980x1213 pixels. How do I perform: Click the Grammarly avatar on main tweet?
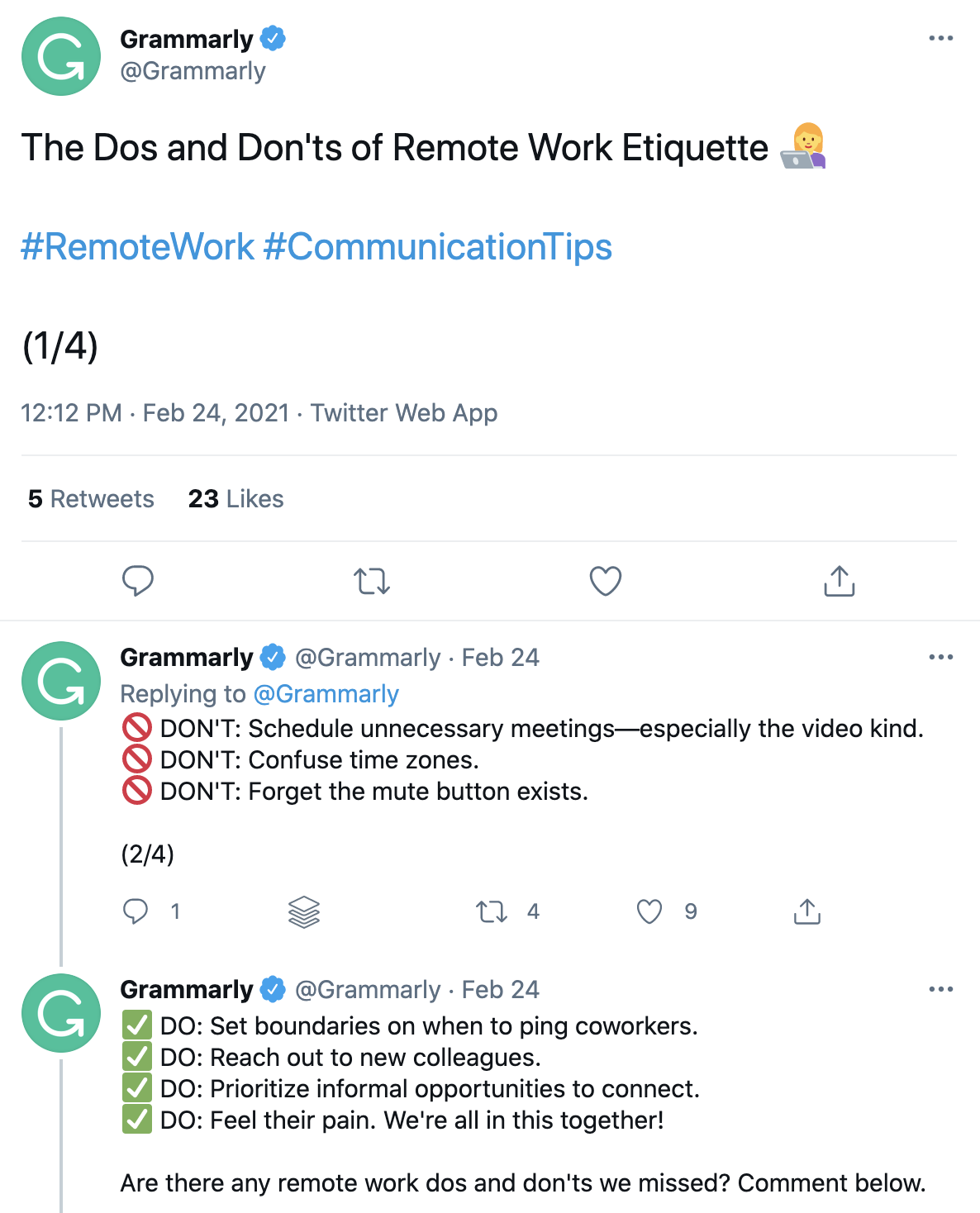point(61,56)
